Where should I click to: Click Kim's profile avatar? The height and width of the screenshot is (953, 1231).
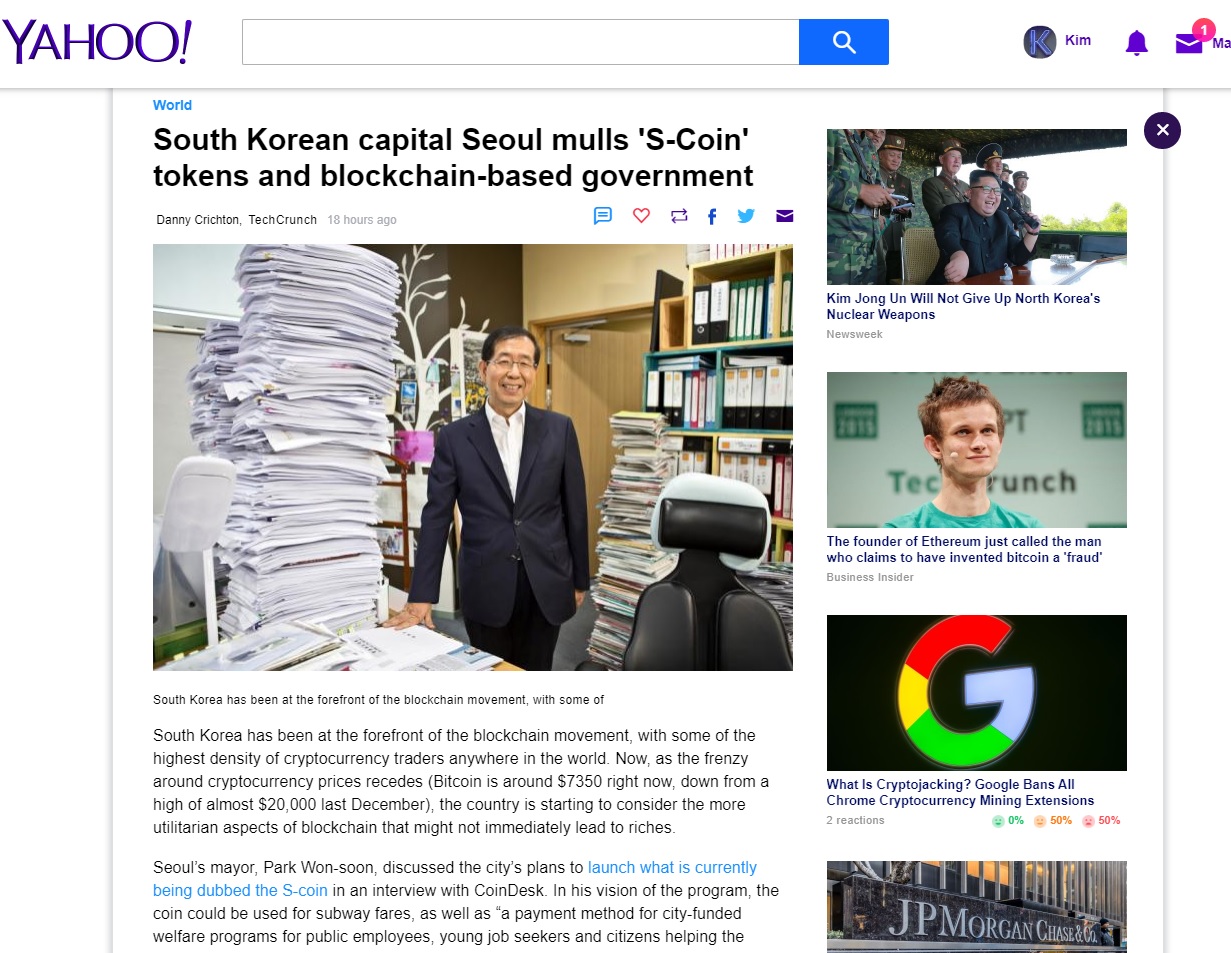[x=1040, y=42]
